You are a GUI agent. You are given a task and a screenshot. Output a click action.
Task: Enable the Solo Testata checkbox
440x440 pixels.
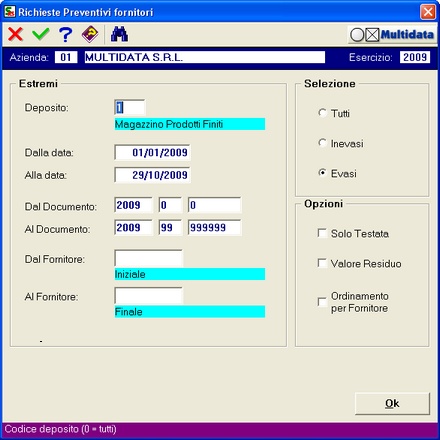pyautogui.click(x=322, y=233)
